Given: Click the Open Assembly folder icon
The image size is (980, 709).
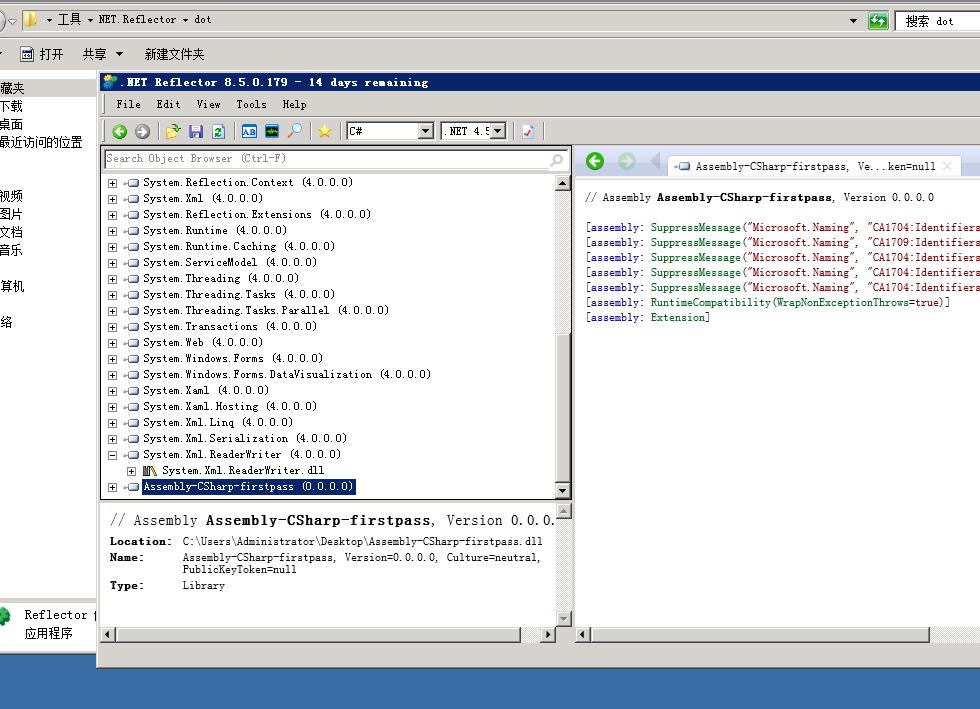Looking at the screenshot, I should pyautogui.click(x=173, y=131).
